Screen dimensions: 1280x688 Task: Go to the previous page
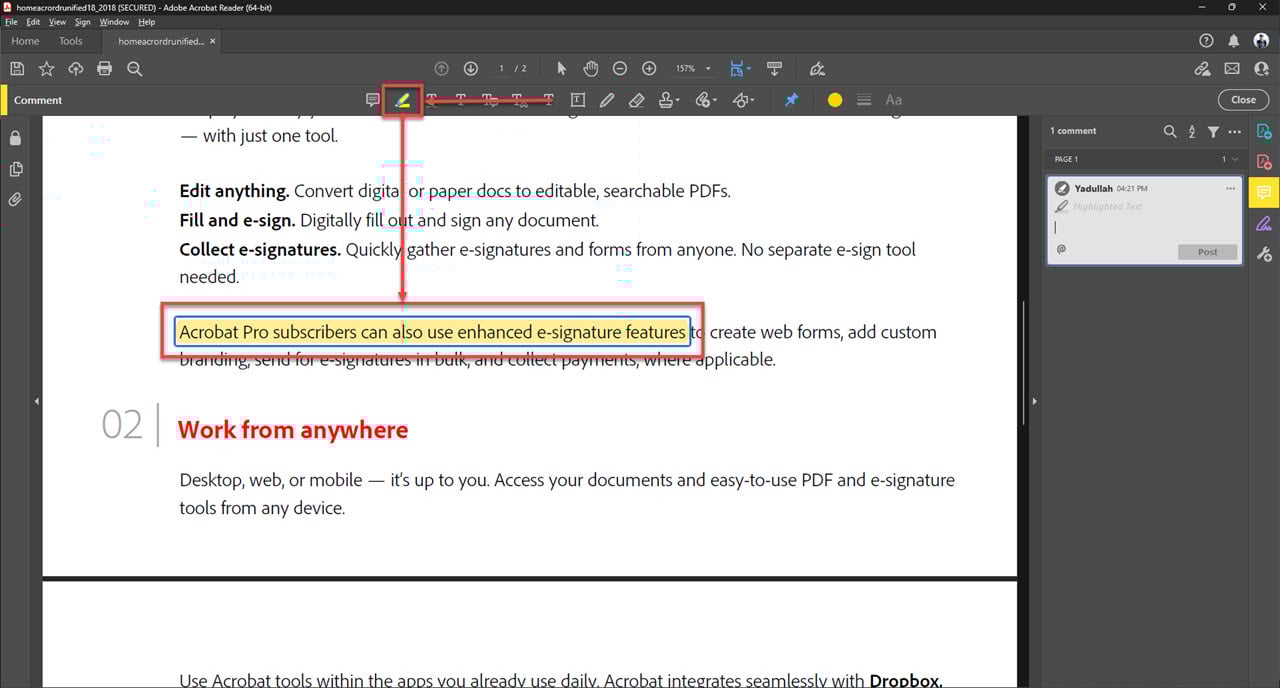(442, 69)
